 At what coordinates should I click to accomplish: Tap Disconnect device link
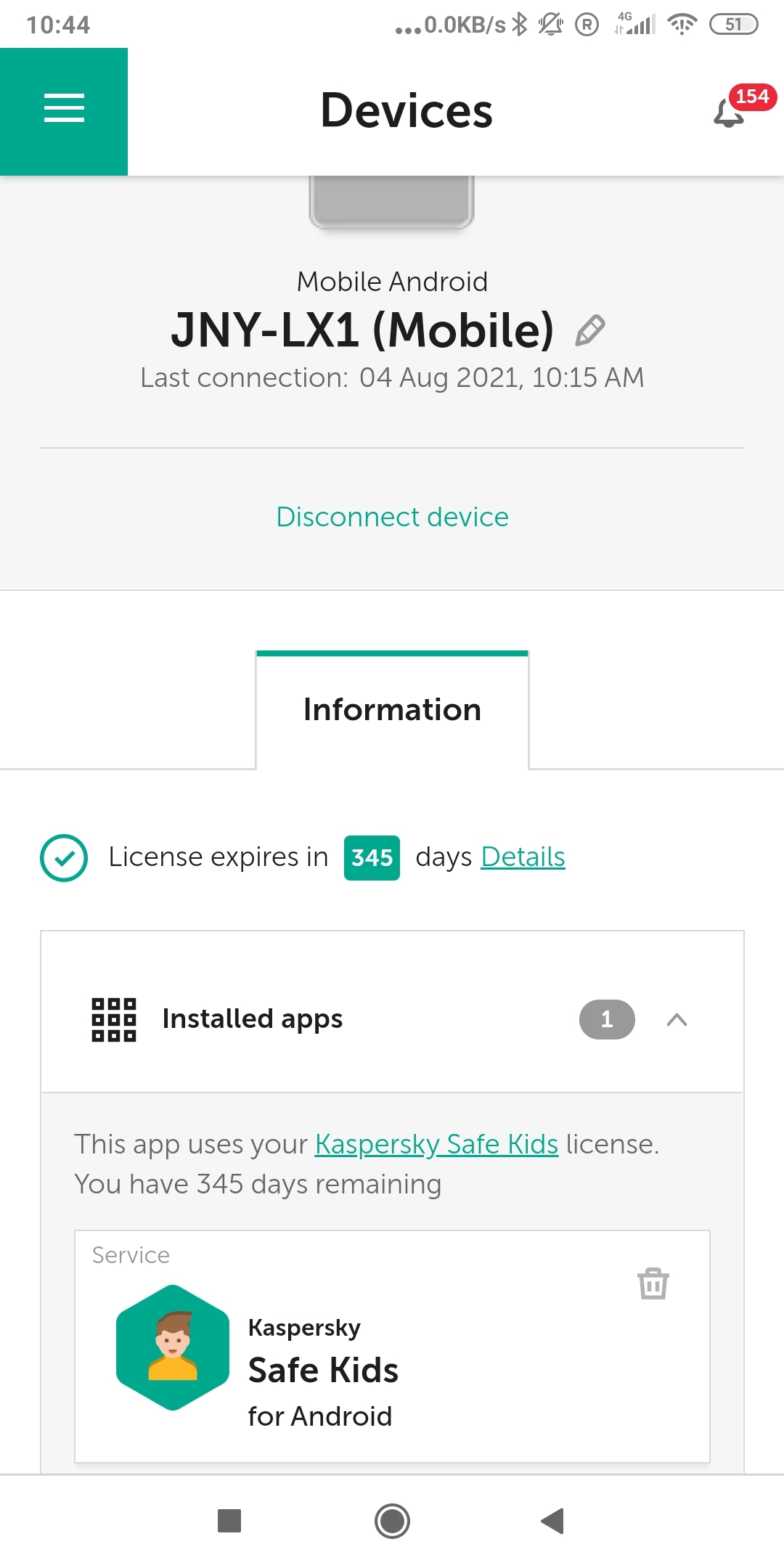tap(392, 517)
